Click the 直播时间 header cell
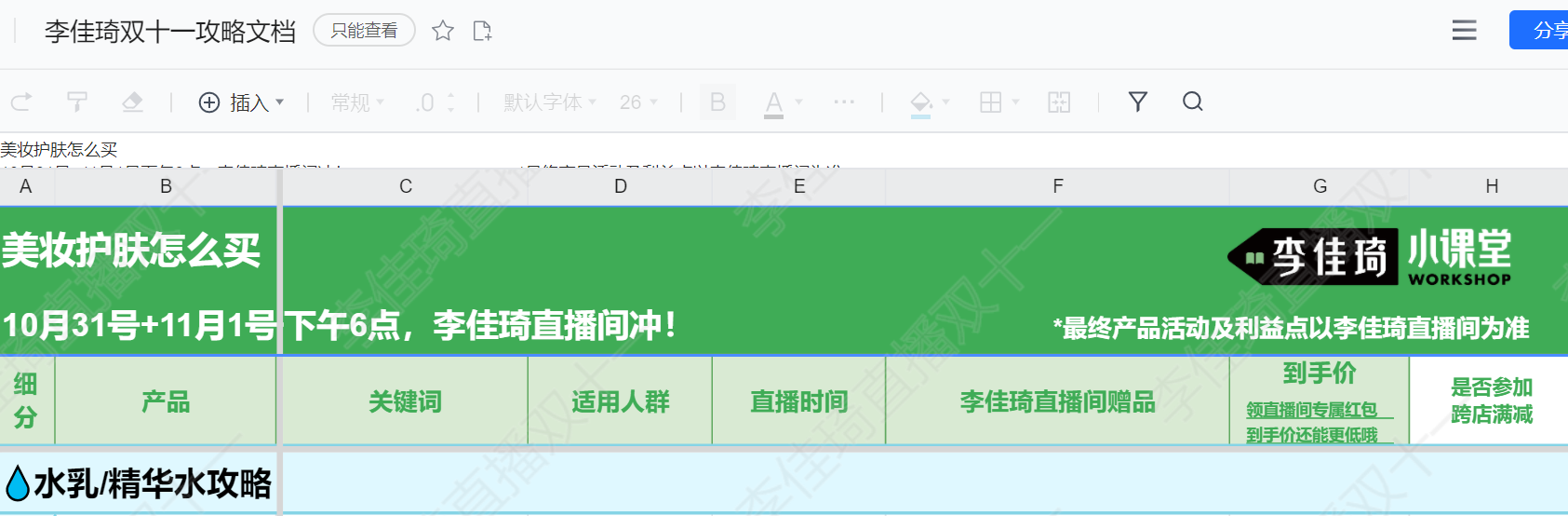Screen dimensions: 1568x516 [798, 401]
